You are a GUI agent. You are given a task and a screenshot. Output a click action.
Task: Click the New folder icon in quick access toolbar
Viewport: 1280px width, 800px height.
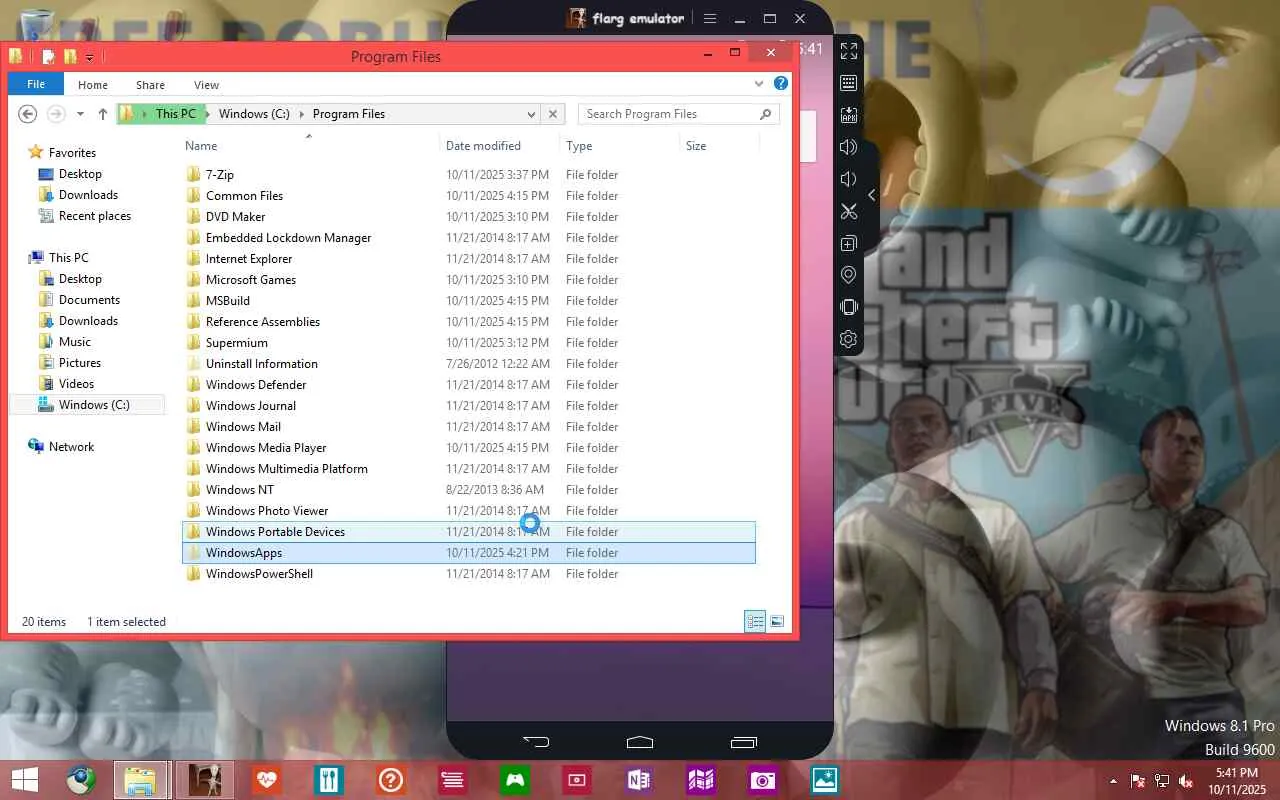click(x=70, y=57)
